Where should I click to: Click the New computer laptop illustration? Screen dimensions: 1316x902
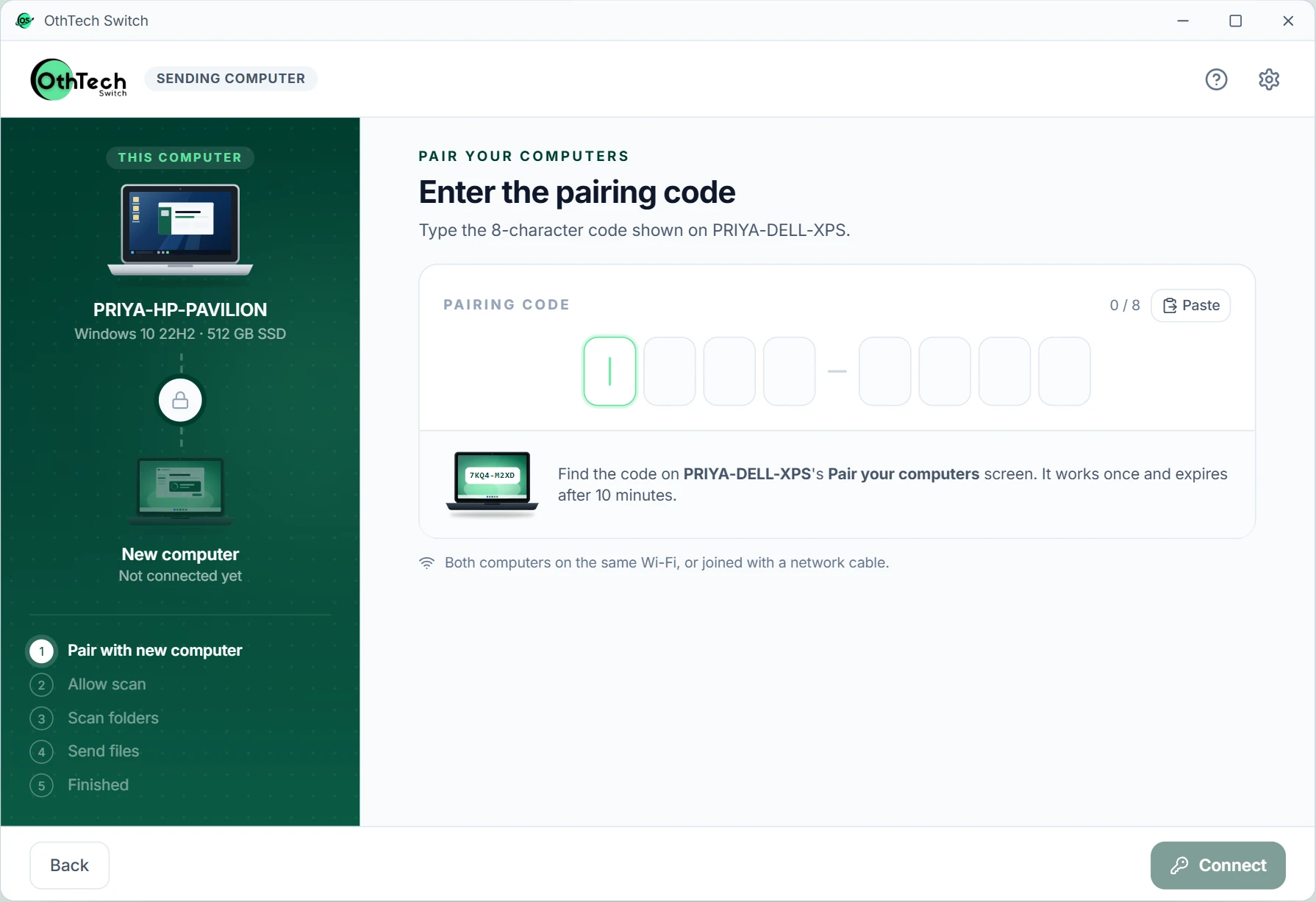coord(180,491)
